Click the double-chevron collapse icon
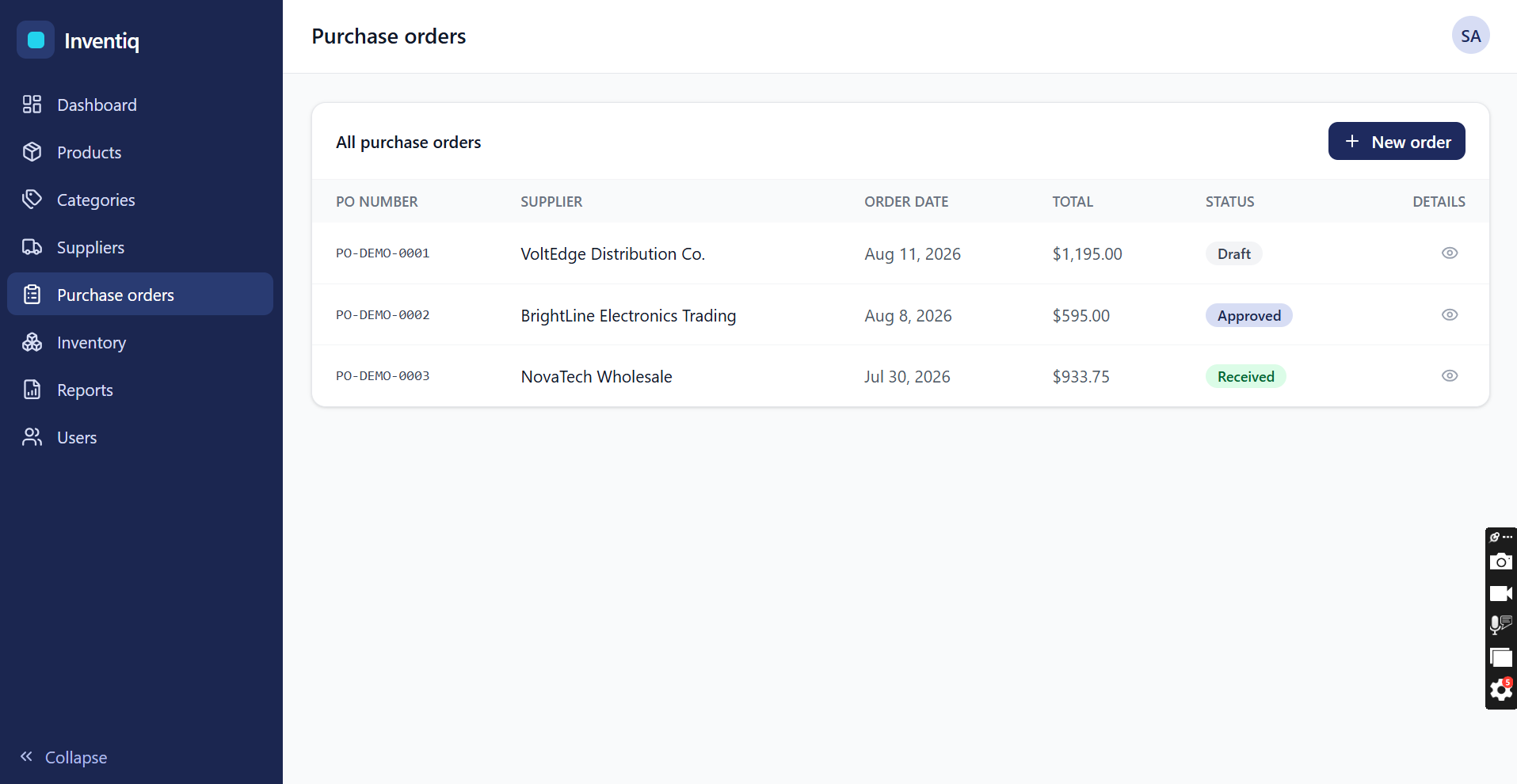 coord(27,756)
